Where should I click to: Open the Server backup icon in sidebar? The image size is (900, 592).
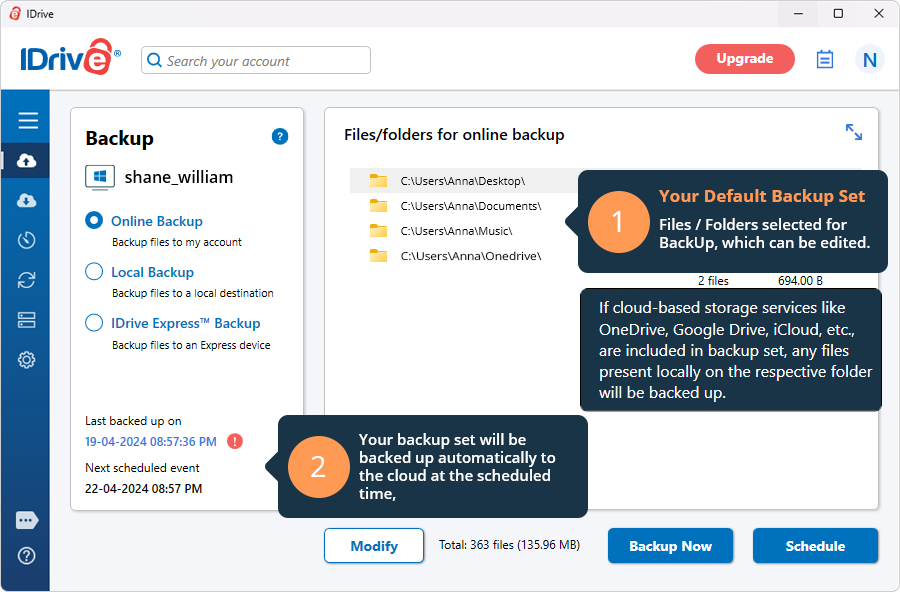(x=27, y=320)
